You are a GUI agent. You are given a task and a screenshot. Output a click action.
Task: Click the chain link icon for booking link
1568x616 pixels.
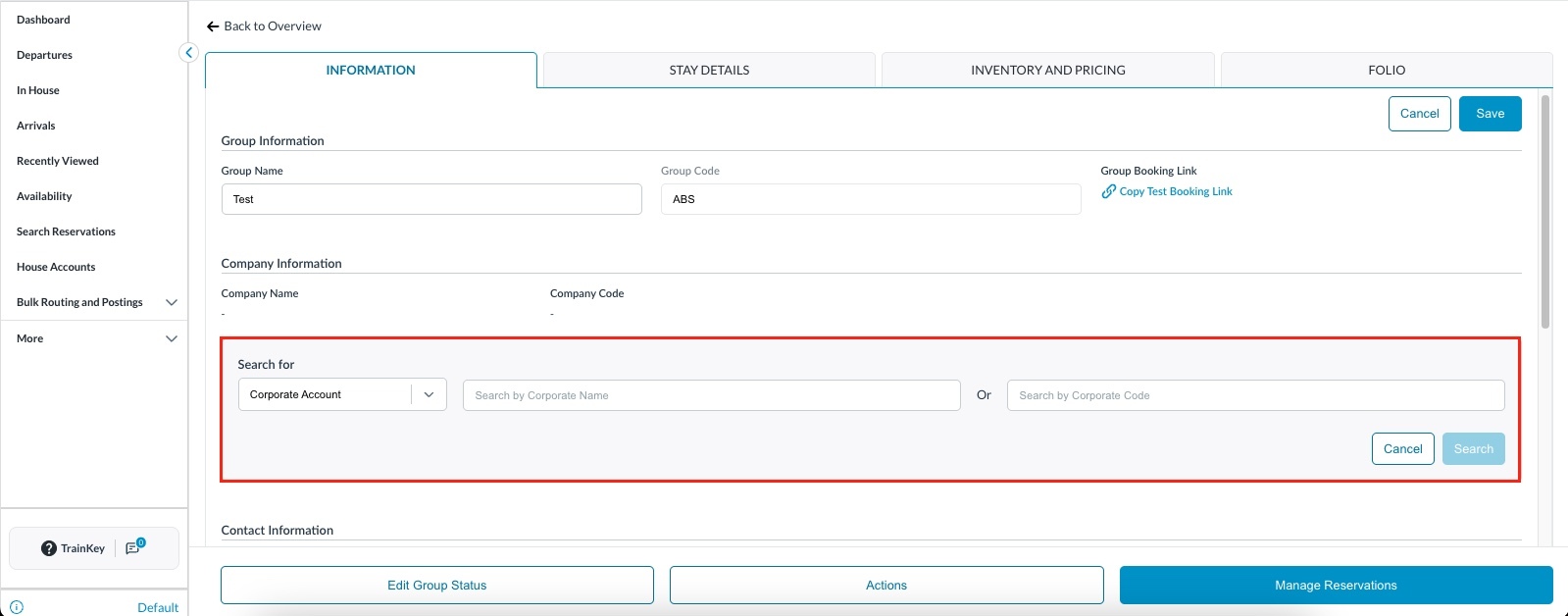point(1108,191)
